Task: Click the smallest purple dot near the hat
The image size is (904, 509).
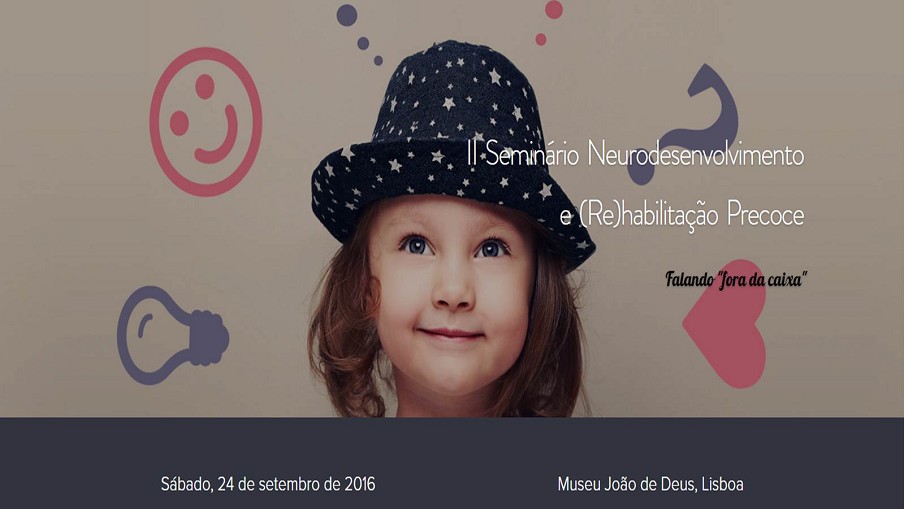Action: coord(378,60)
